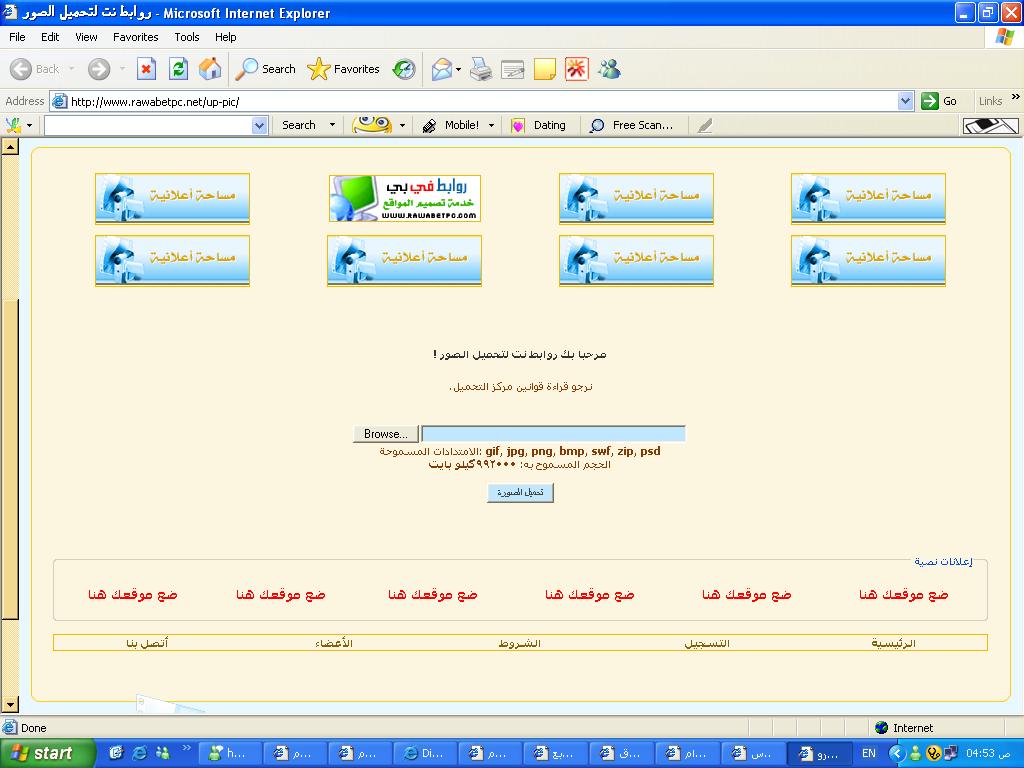This screenshot has width=1024, height=768.
Task: Open the History panel icon
Action: pyautogui.click(x=404, y=69)
